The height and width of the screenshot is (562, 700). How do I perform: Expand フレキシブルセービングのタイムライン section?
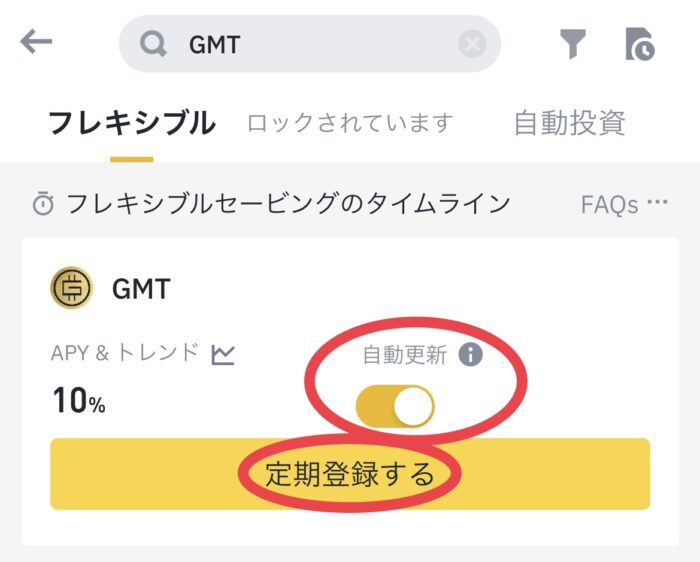pyautogui.click(x=288, y=204)
